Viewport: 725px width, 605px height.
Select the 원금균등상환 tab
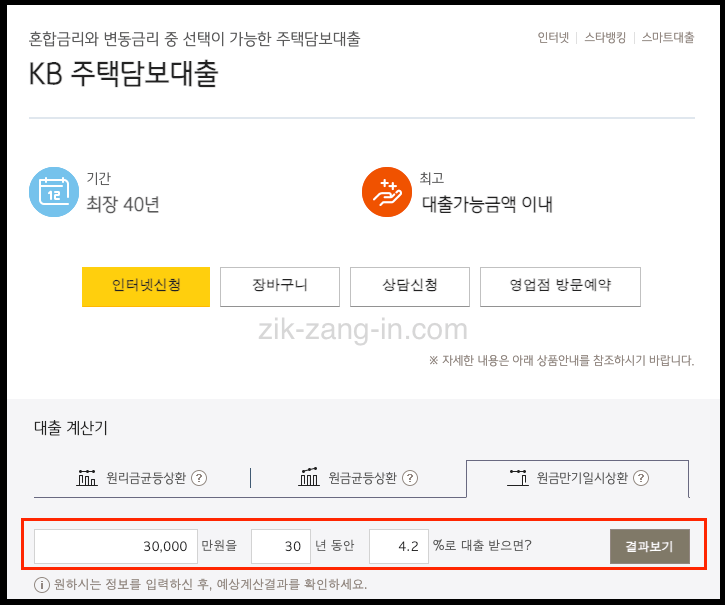click(x=358, y=478)
